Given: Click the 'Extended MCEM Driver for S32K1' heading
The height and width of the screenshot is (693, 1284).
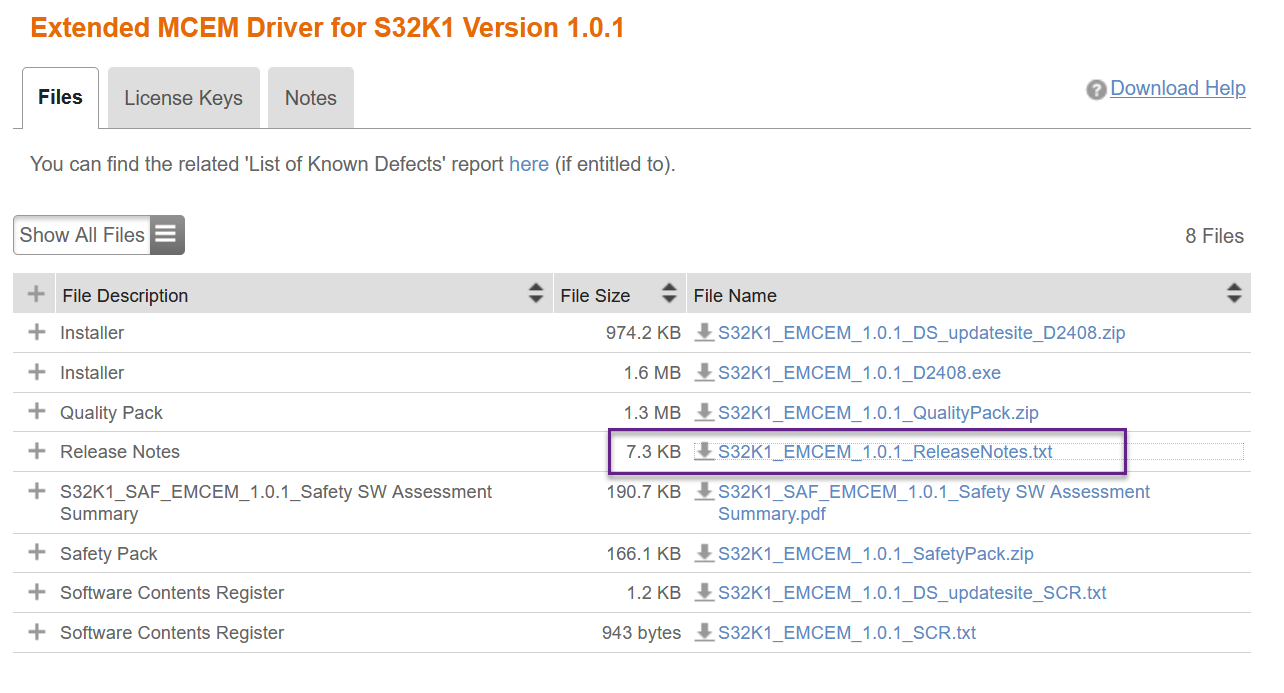Looking at the screenshot, I should pyautogui.click(x=327, y=27).
